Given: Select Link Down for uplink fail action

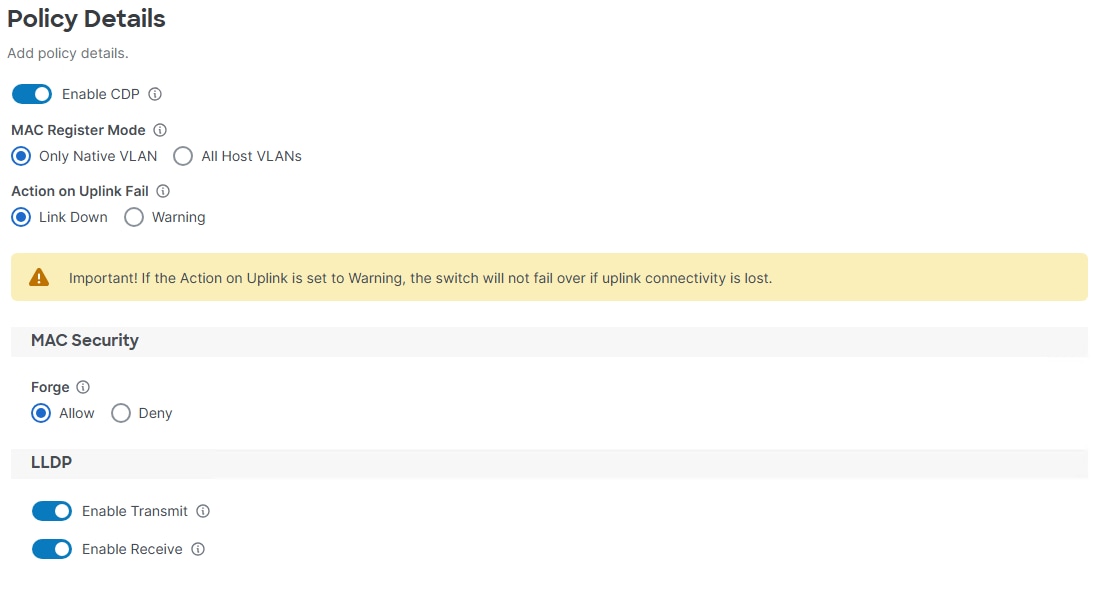Looking at the screenshot, I should 21,217.
